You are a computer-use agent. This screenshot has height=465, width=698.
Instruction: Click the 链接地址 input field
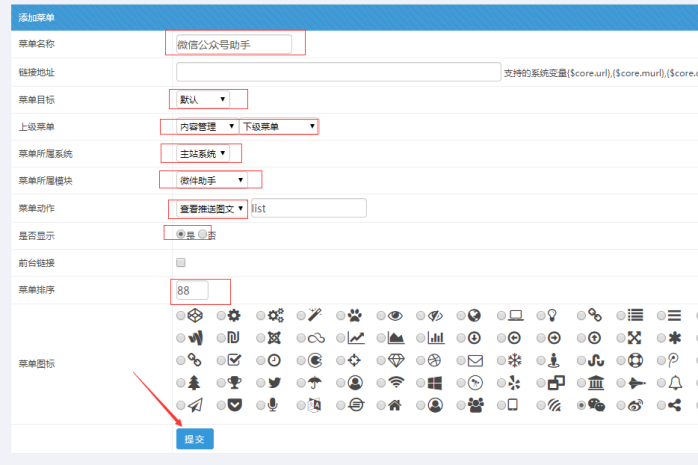(338, 72)
